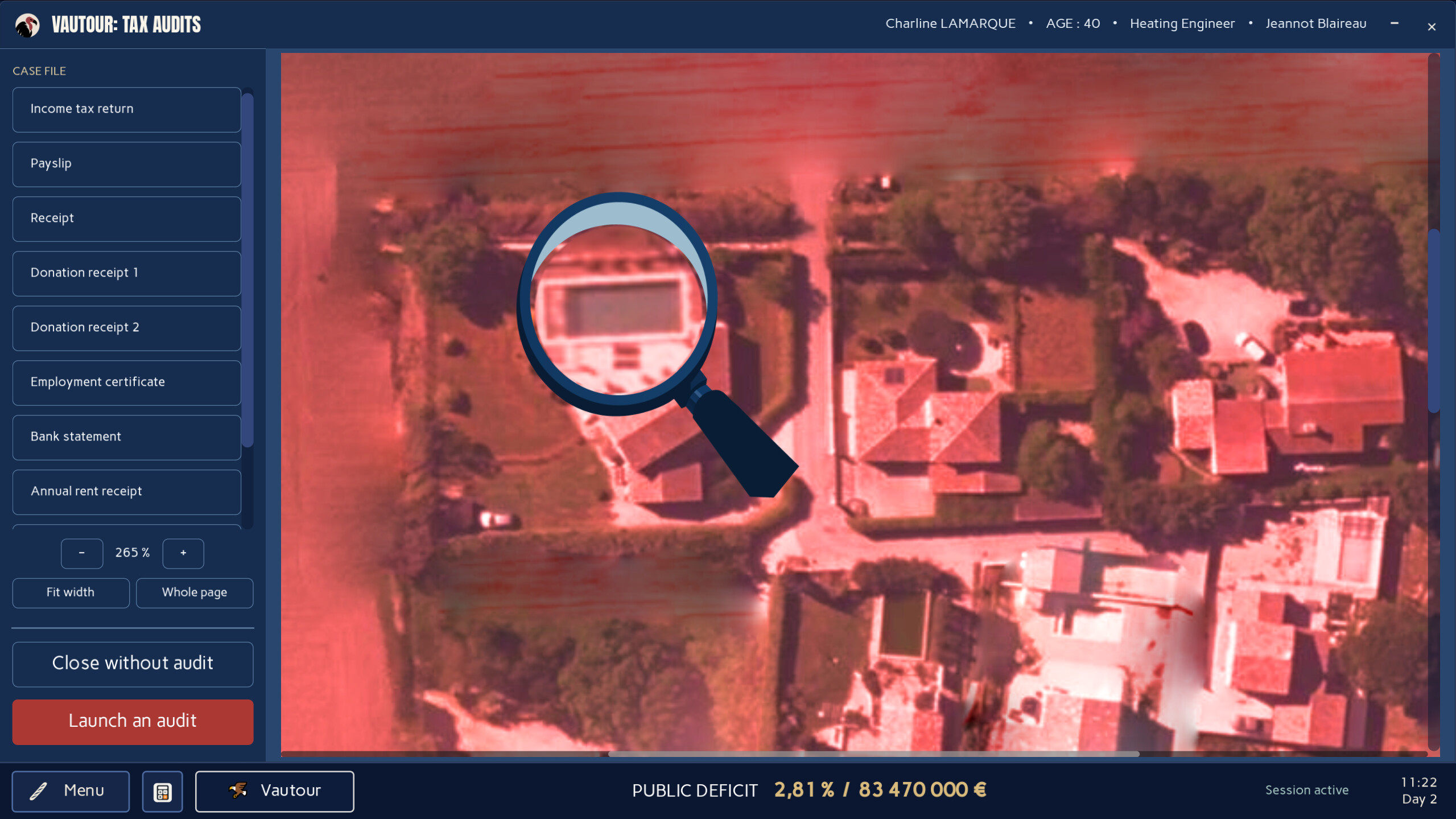Screen dimensions: 1456x819
Task: View the Employment certificate
Action: (x=127, y=382)
